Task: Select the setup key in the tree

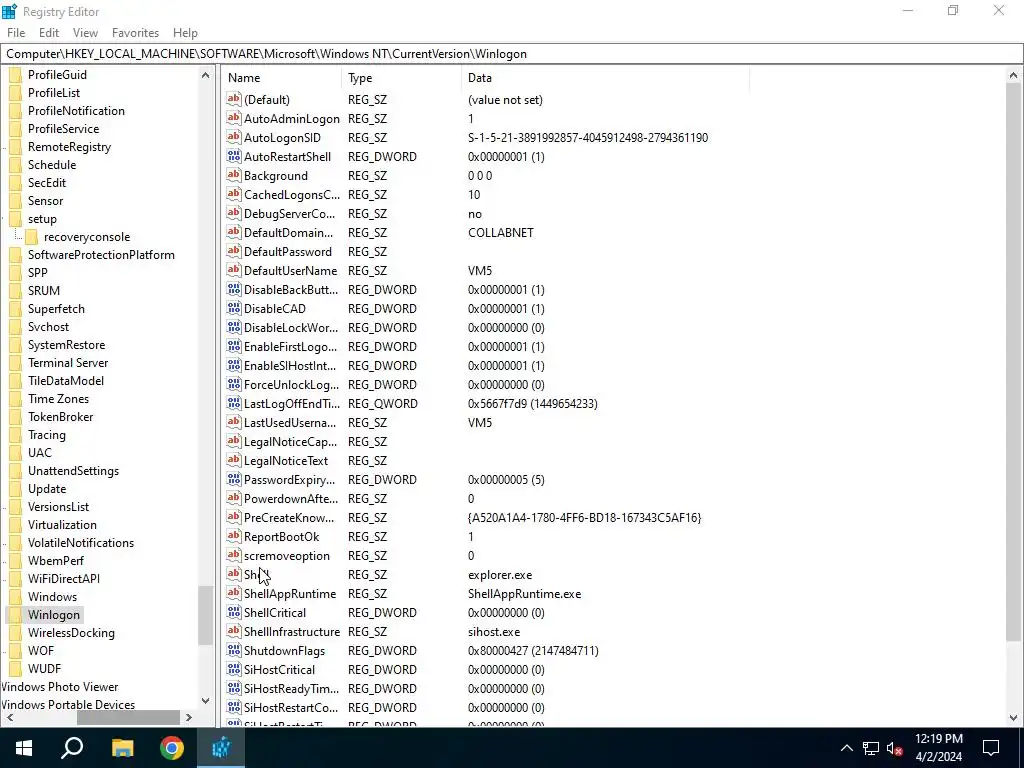Action: point(42,219)
